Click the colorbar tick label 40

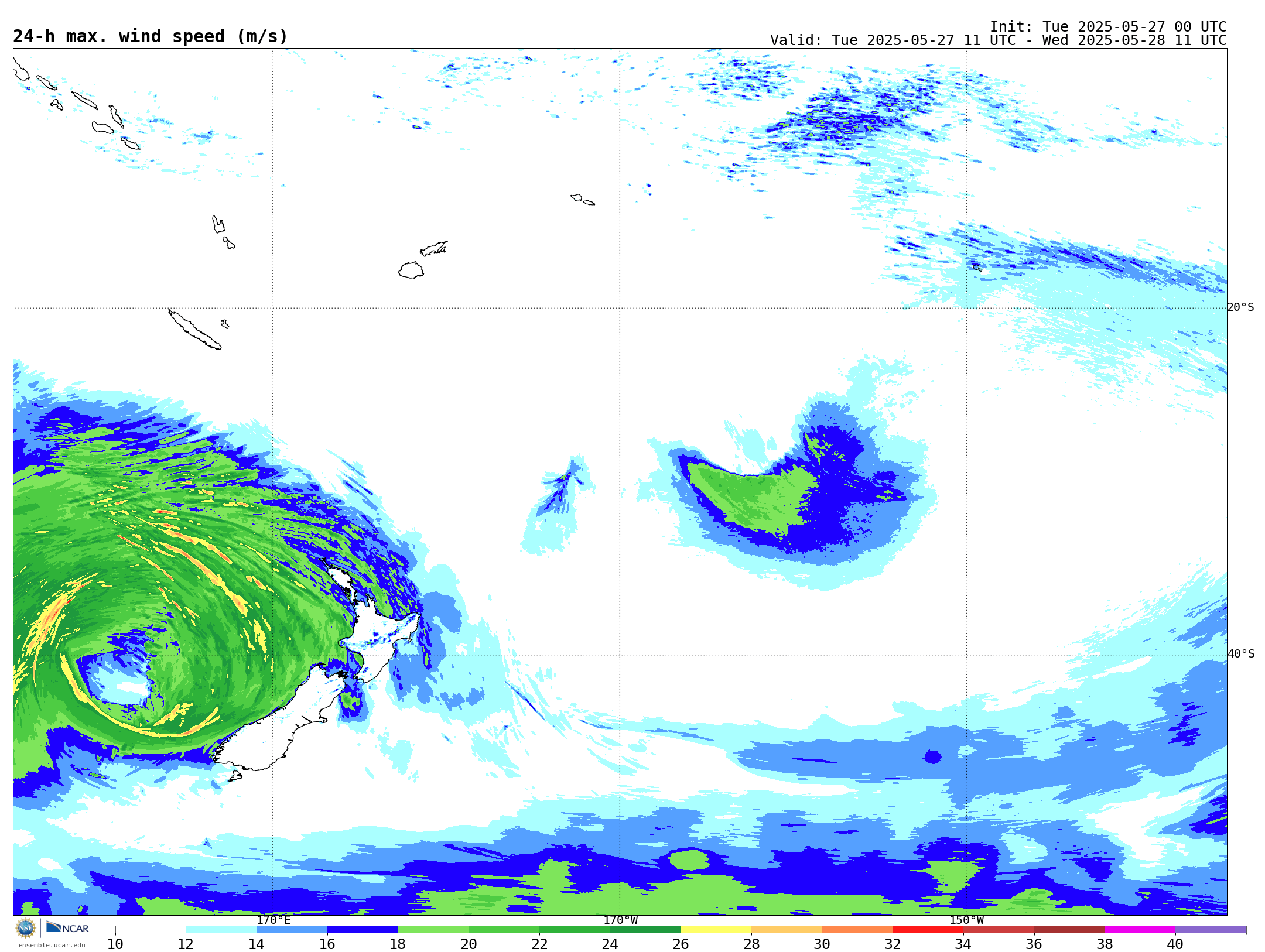pos(1175,944)
